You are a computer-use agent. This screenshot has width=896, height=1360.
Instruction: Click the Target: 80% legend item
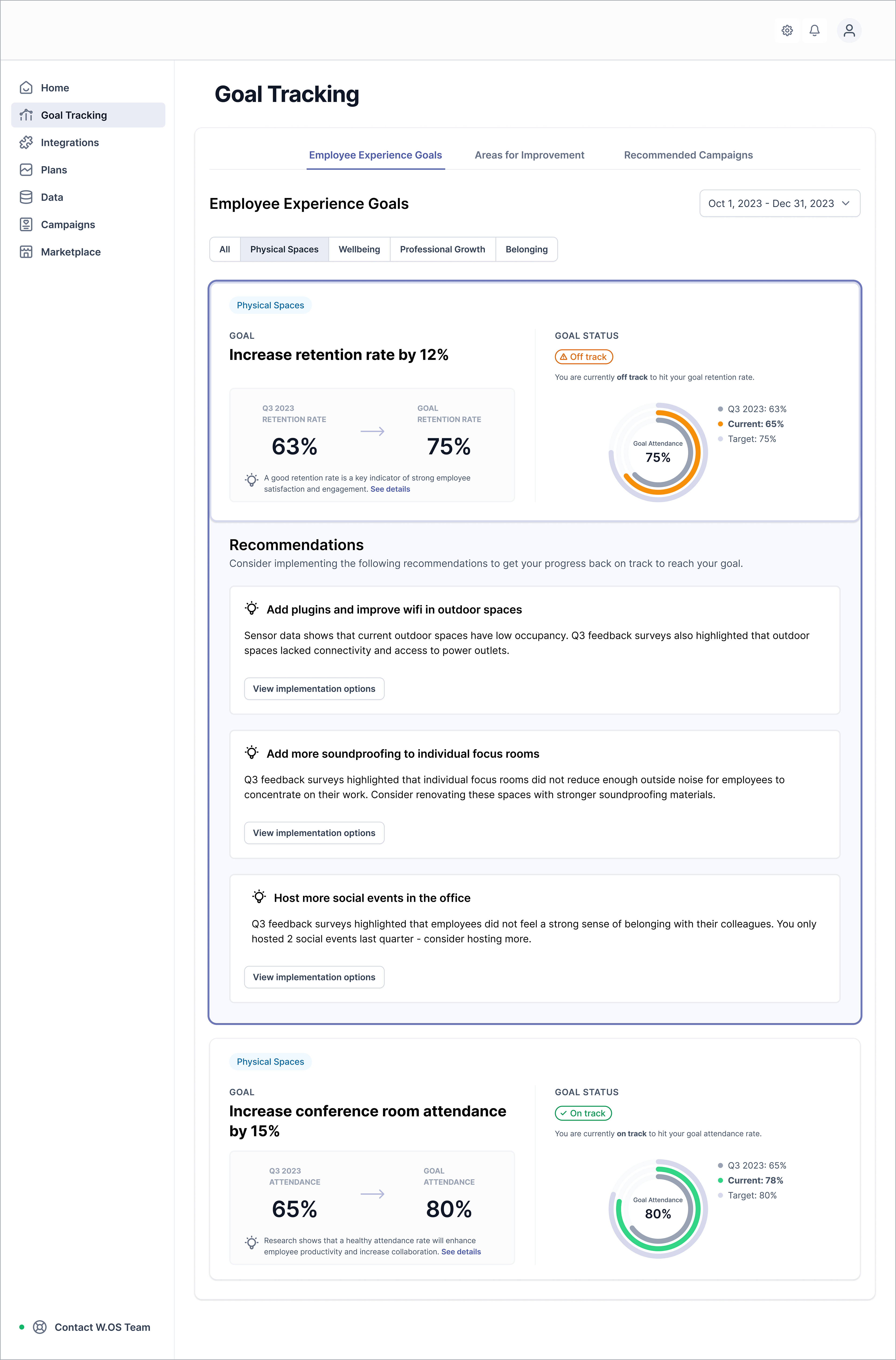[x=747, y=1195]
